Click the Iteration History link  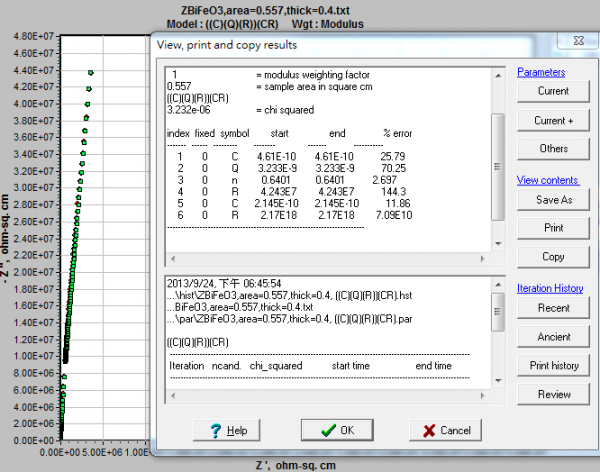tap(551, 288)
